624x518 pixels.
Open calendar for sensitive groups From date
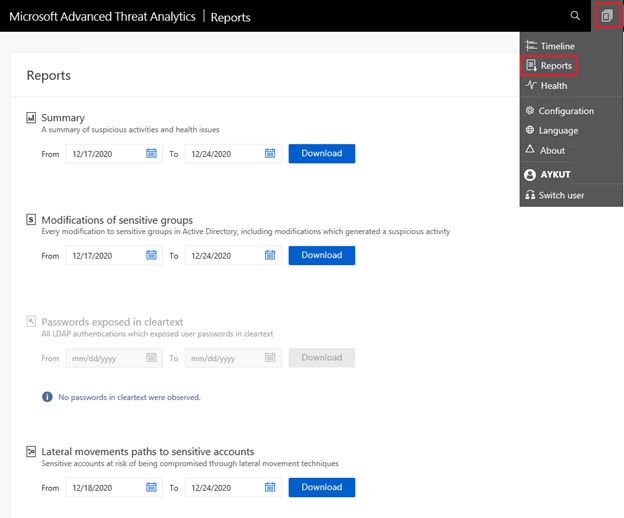152,255
